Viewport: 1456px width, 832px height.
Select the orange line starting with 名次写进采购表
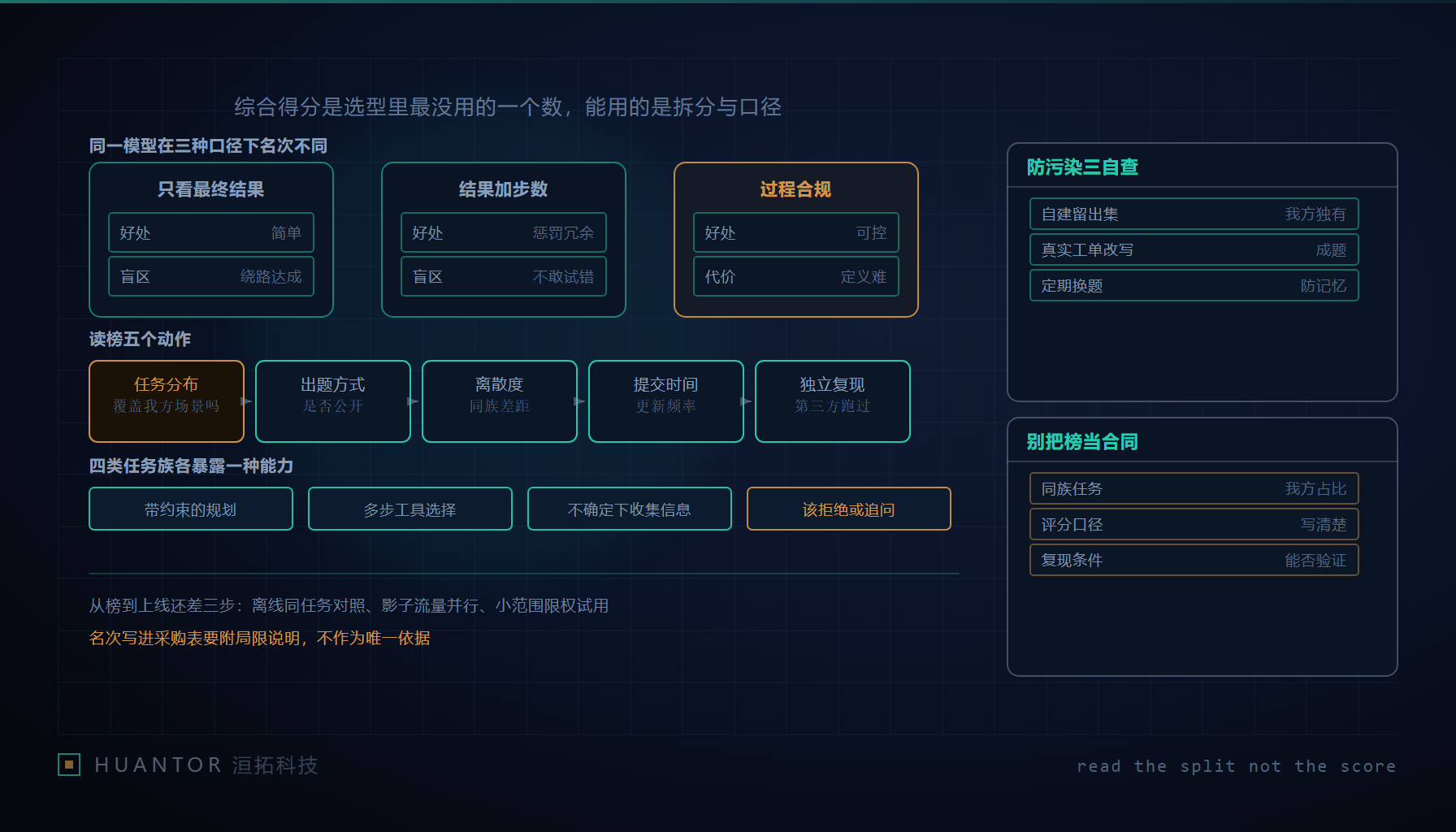tap(259, 638)
